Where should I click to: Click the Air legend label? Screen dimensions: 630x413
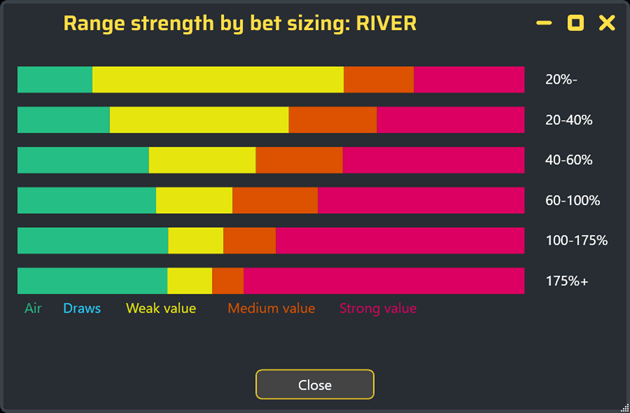coord(33,308)
